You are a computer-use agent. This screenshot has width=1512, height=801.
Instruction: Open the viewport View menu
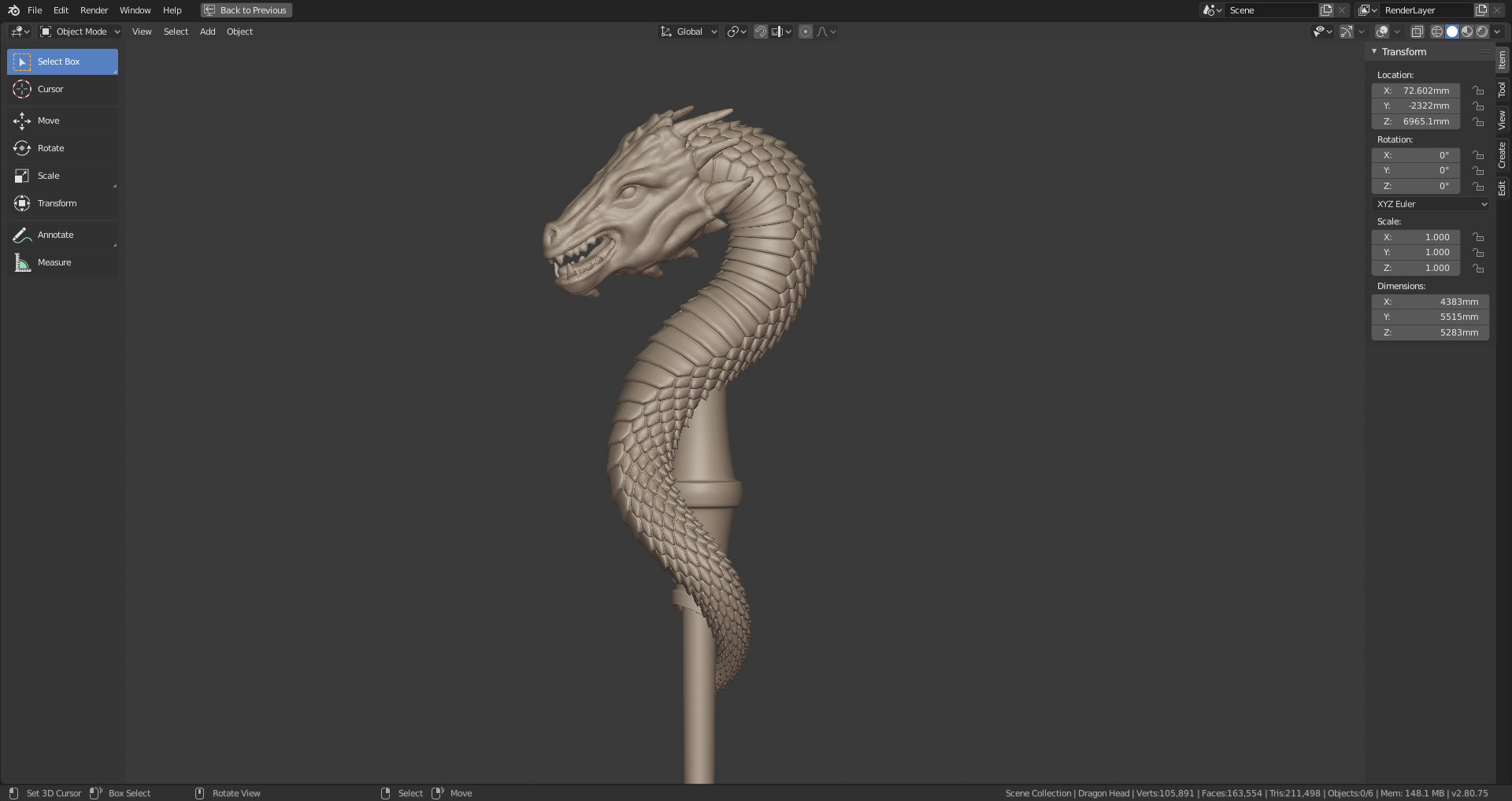142,32
